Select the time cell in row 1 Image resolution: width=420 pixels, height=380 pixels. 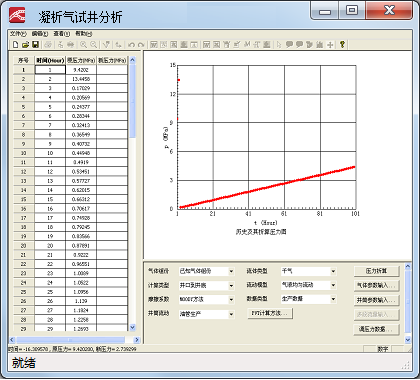coord(50,70)
